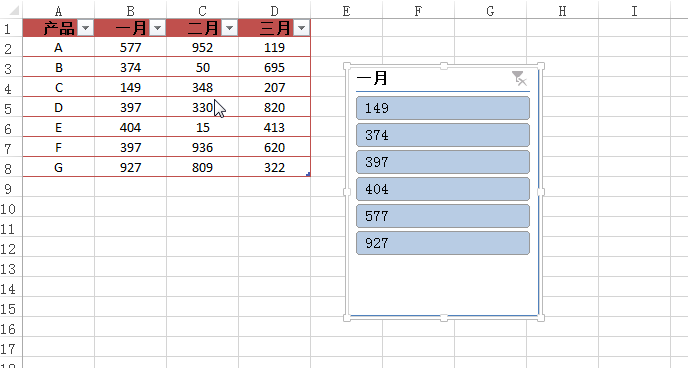688x368 pixels.
Task: Open the 二月 column filter dropdown
Action: pos(229,29)
